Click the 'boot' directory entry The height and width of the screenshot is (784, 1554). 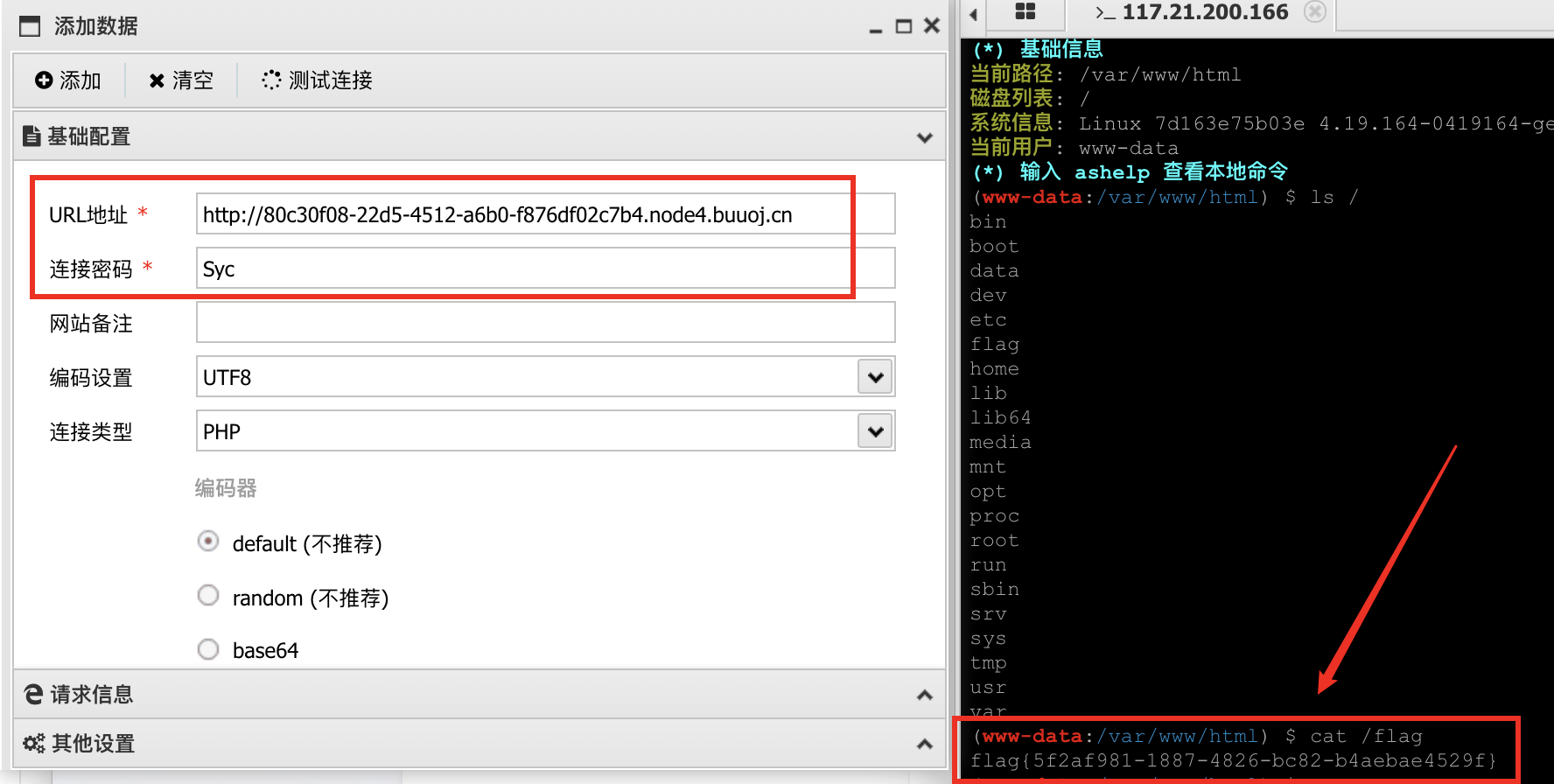coord(994,247)
